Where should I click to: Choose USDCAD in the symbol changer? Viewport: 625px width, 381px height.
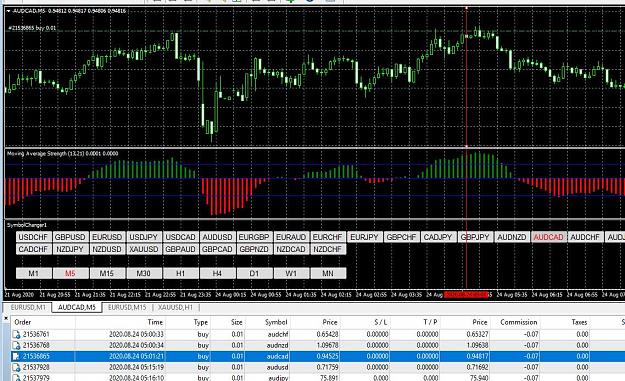click(x=181, y=237)
